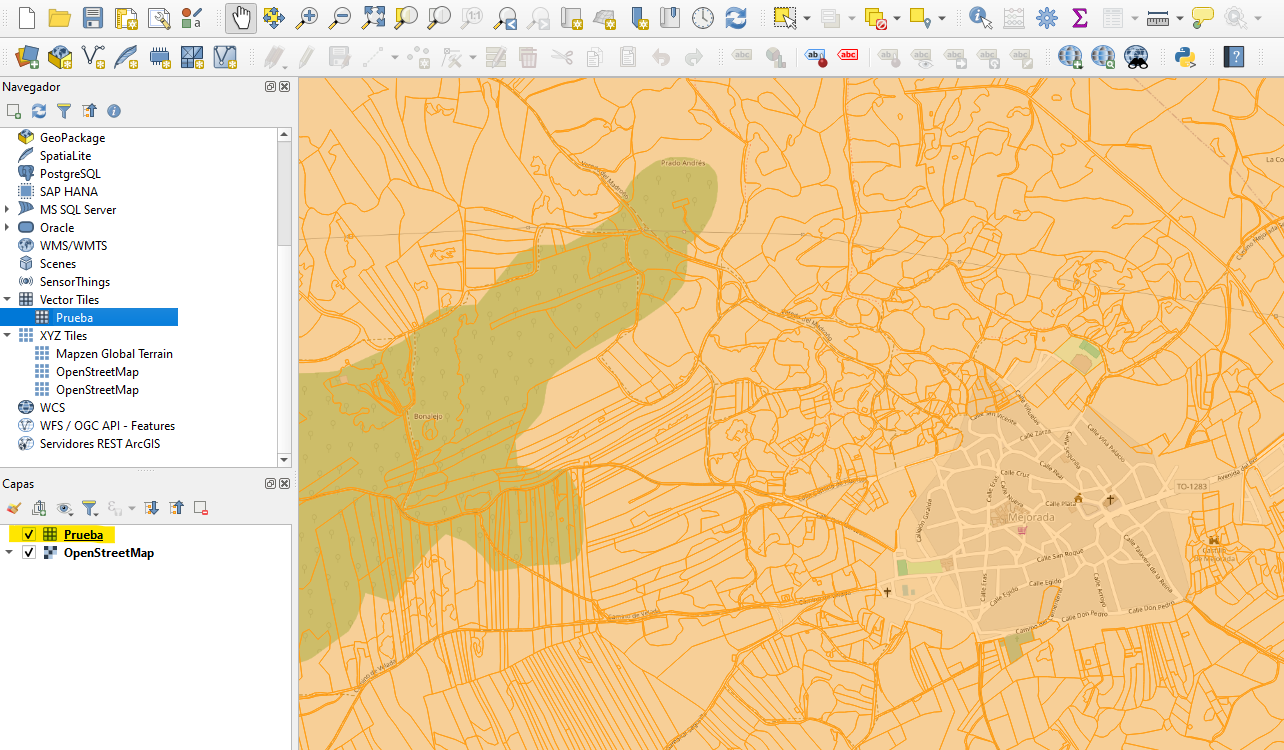Click the Zoom Last icon
This screenshot has height=750, width=1284.
click(506, 17)
